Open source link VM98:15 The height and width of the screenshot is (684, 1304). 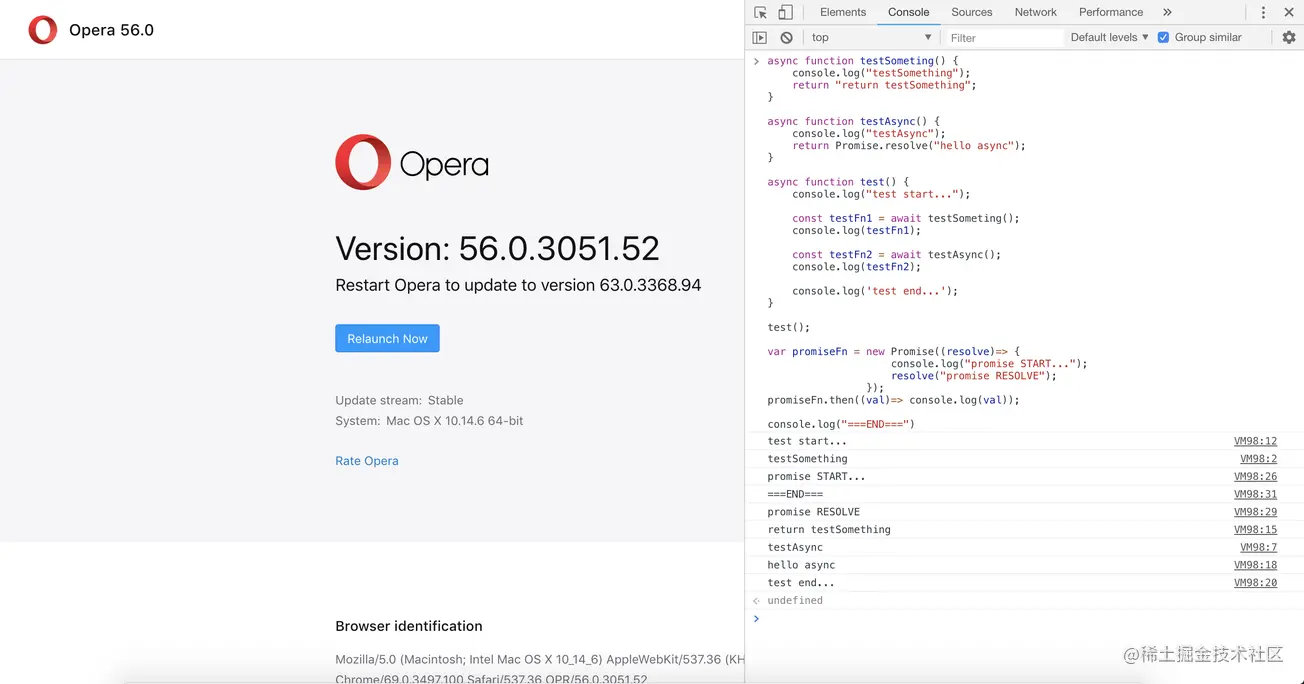coord(1255,530)
